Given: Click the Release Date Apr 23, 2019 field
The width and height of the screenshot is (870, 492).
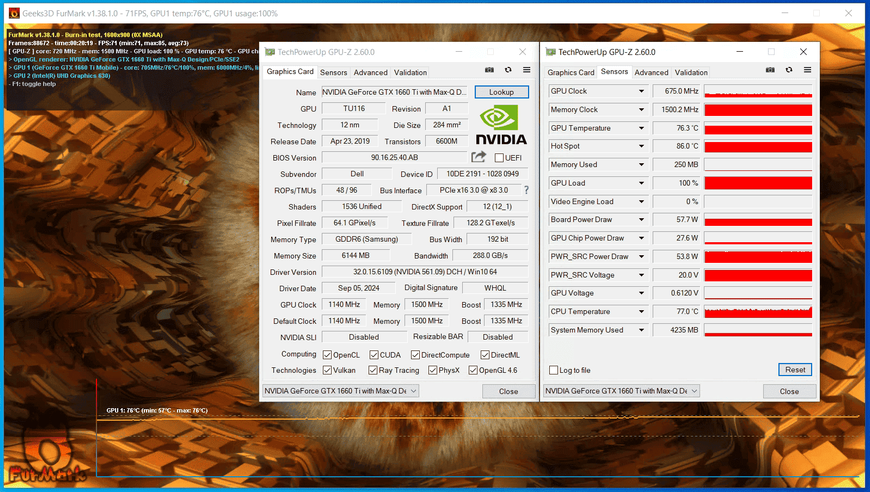Looking at the screenshot, I should click(350, 141).
